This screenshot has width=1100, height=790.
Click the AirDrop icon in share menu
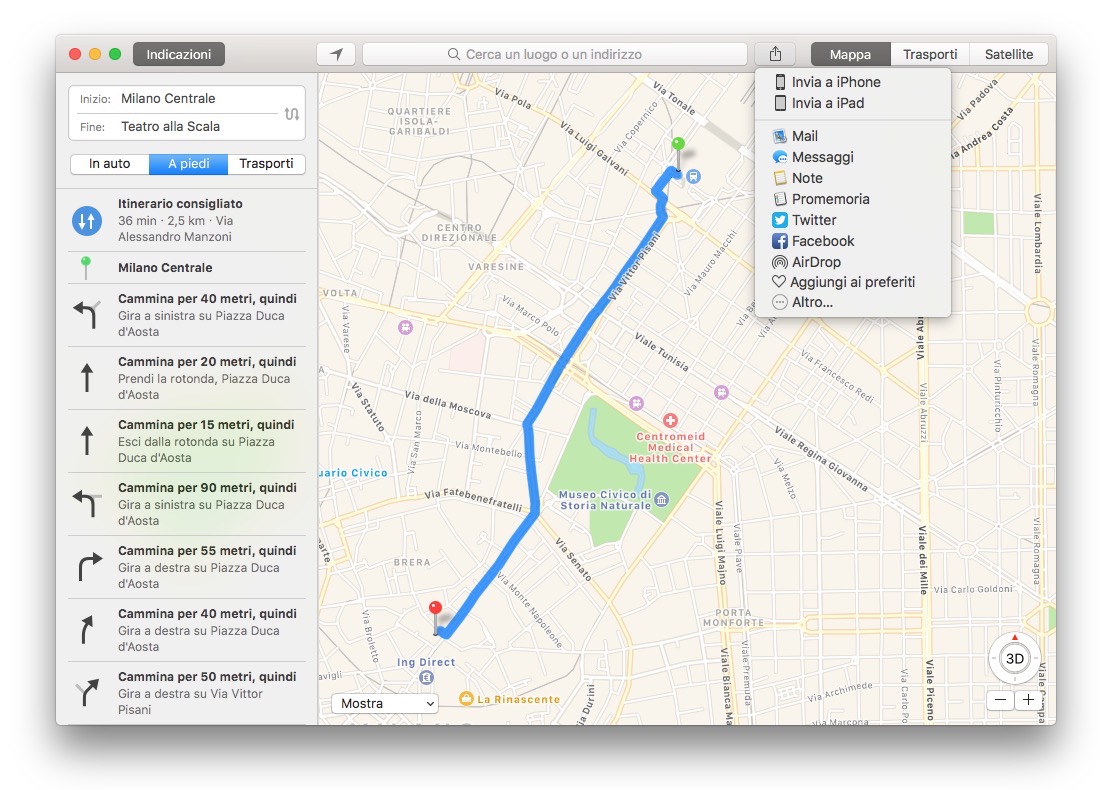(x=779, y=262)
